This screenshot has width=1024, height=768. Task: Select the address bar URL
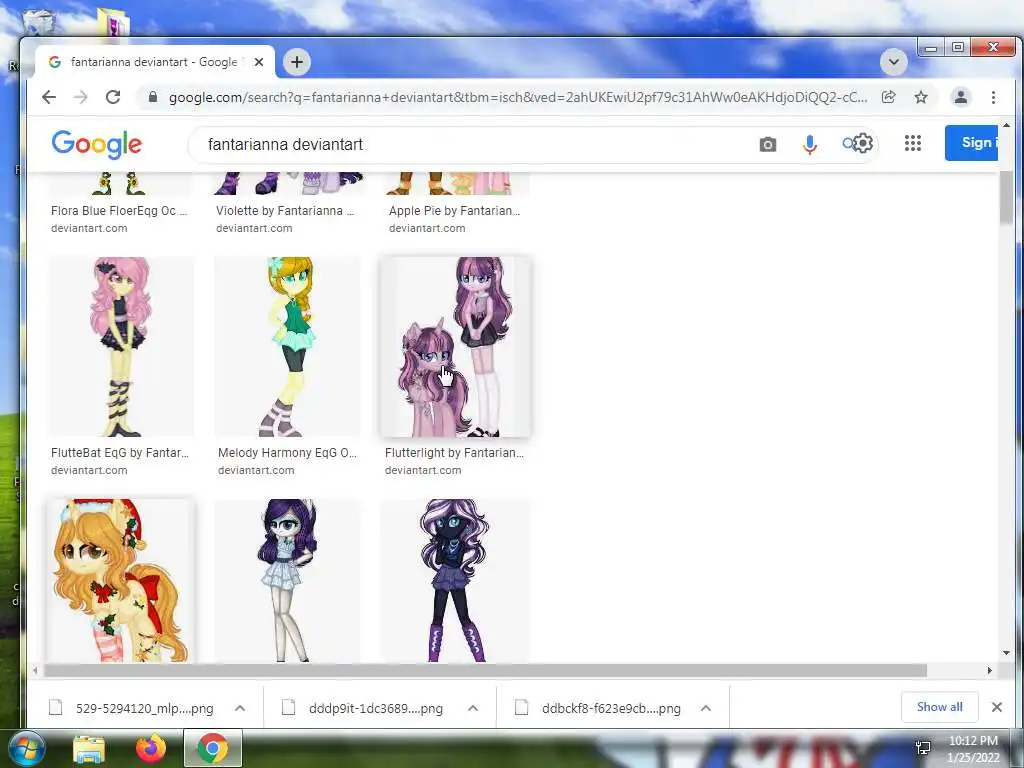[517, 97]
